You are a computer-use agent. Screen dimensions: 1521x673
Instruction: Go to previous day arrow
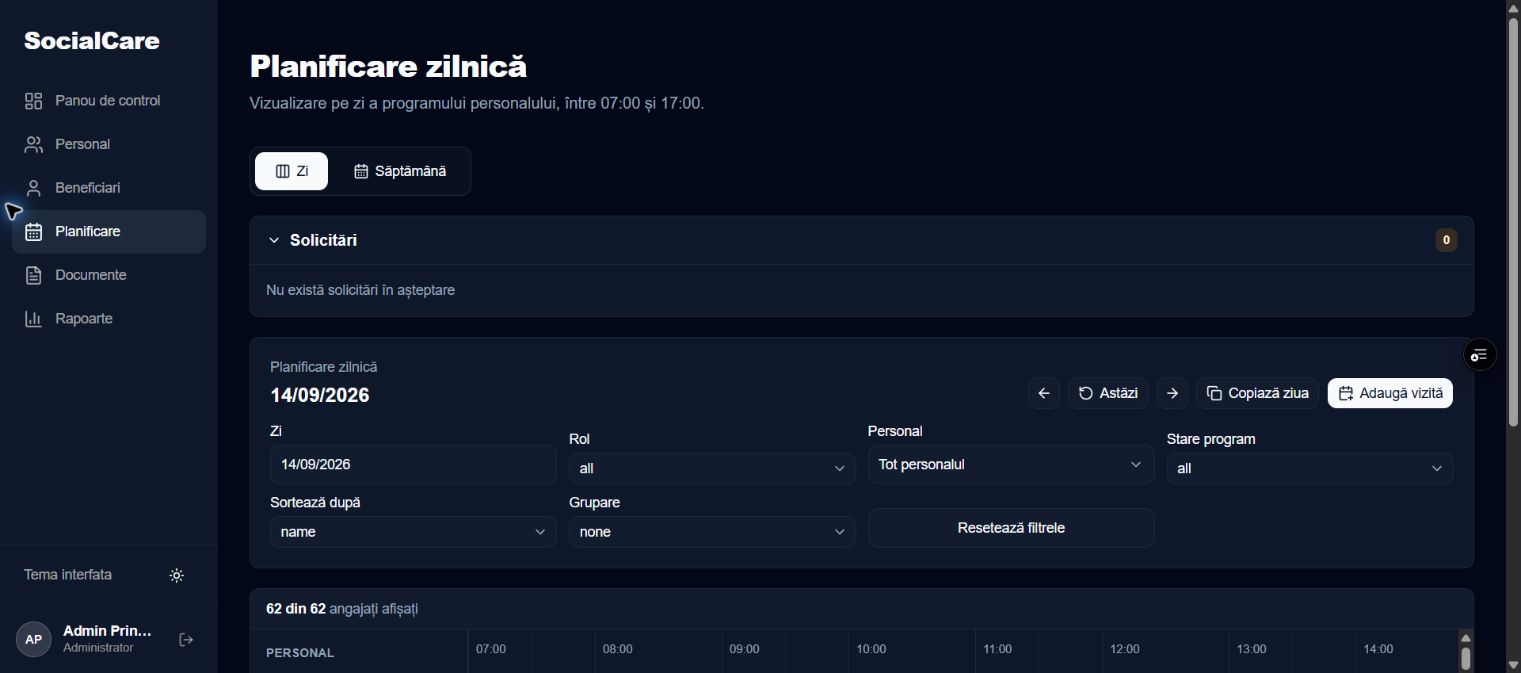[1044, 393]
